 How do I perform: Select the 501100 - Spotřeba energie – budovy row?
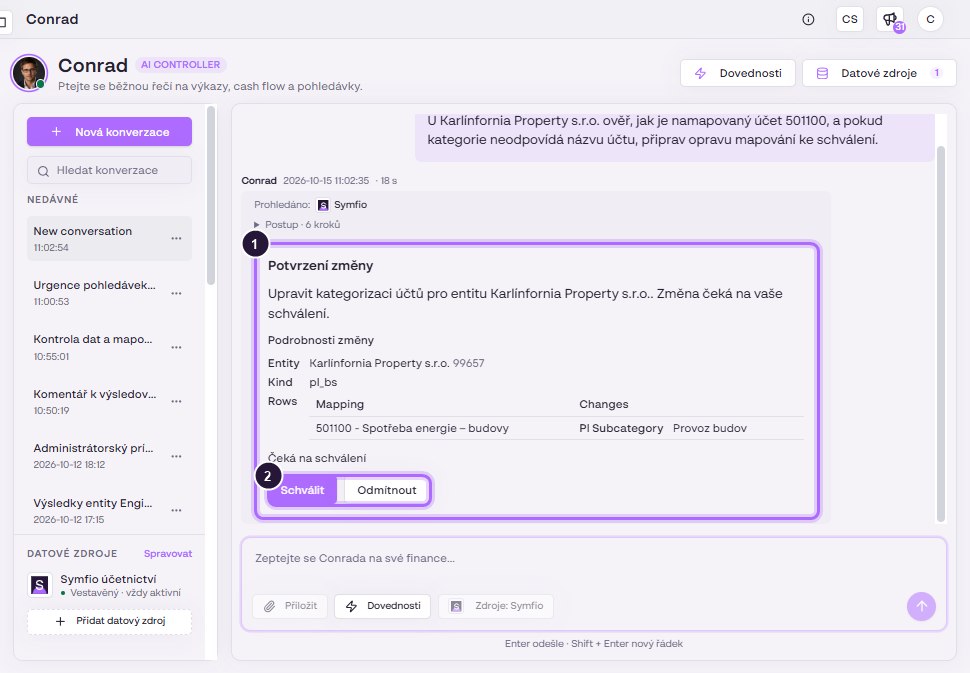click(x=556, y=428)
